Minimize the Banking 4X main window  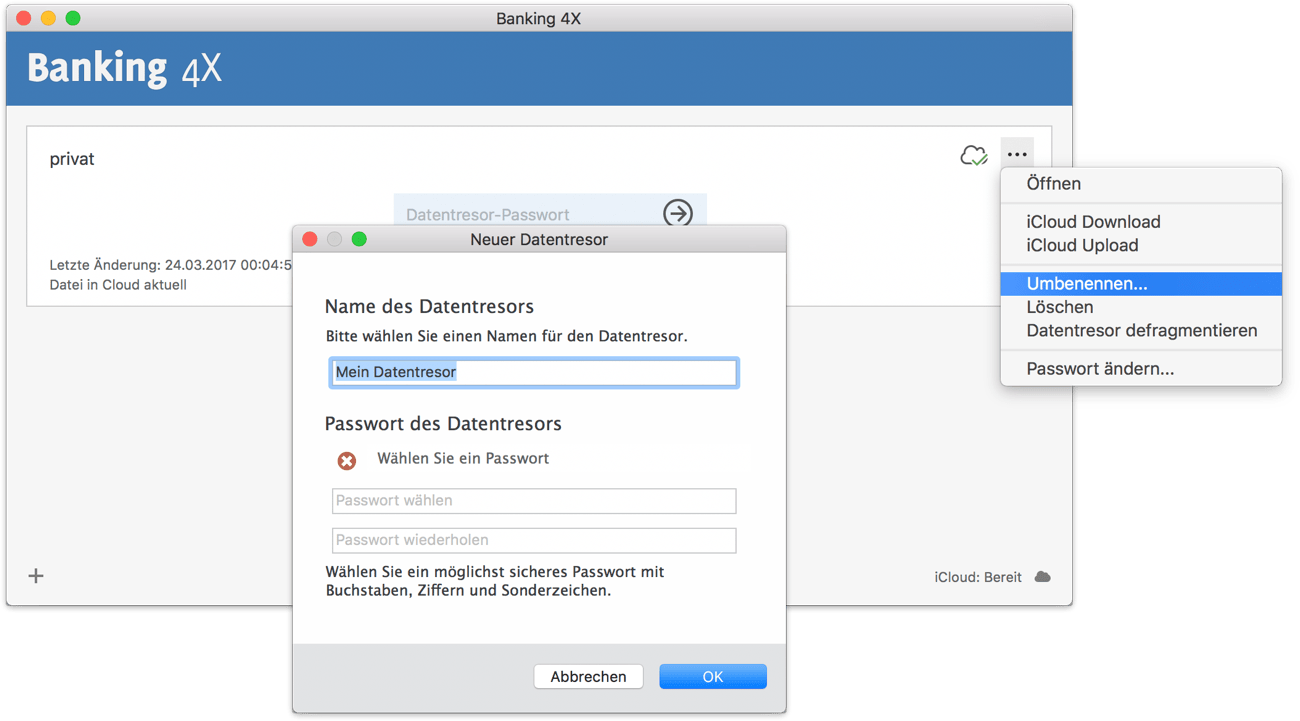pyautogui.click(x=48, y=18)
